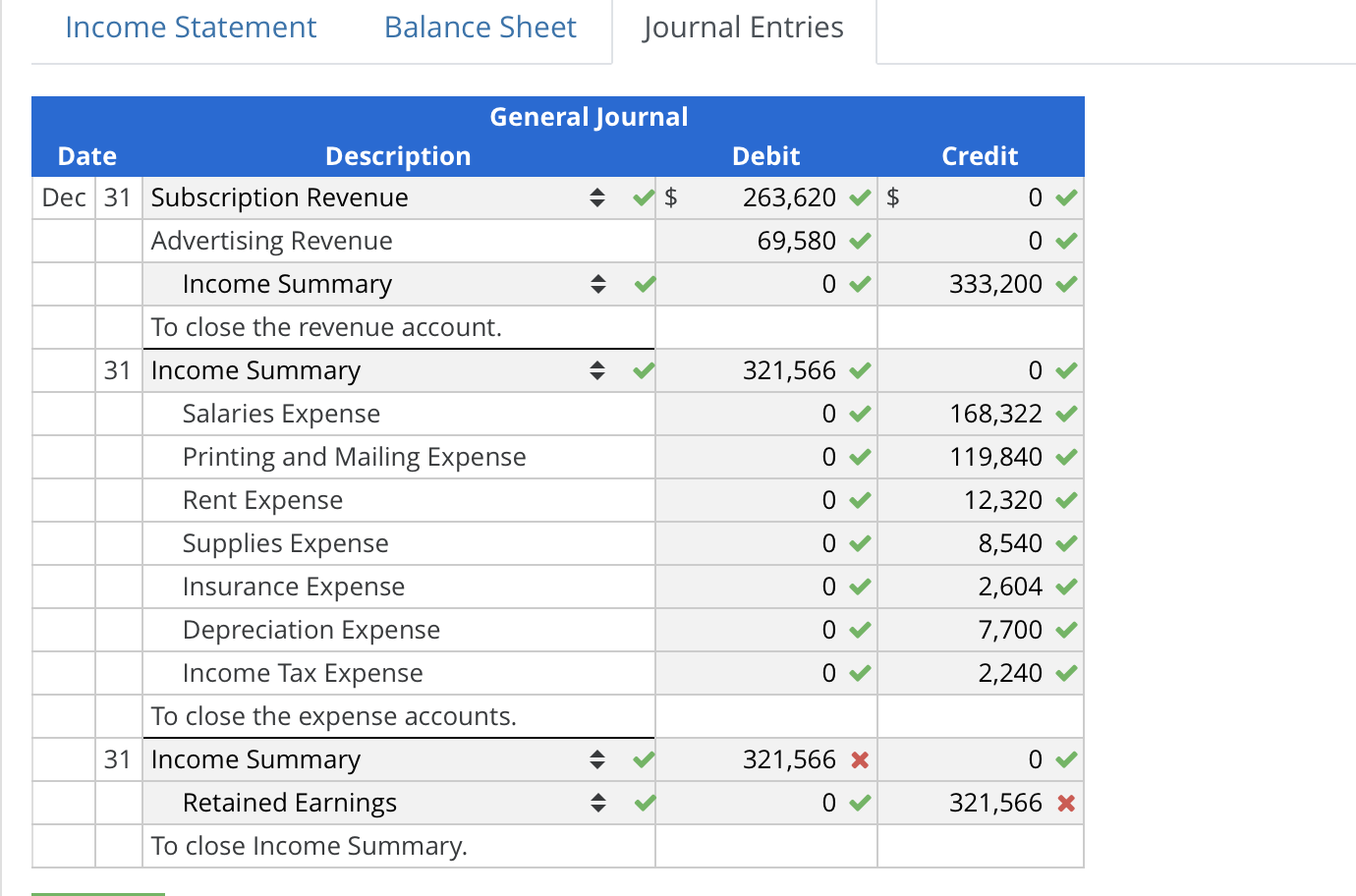Viewport: 1356px width, 896px height.
Task: Click the green check beside debit 263,620
Action: [x=860, y=197]
